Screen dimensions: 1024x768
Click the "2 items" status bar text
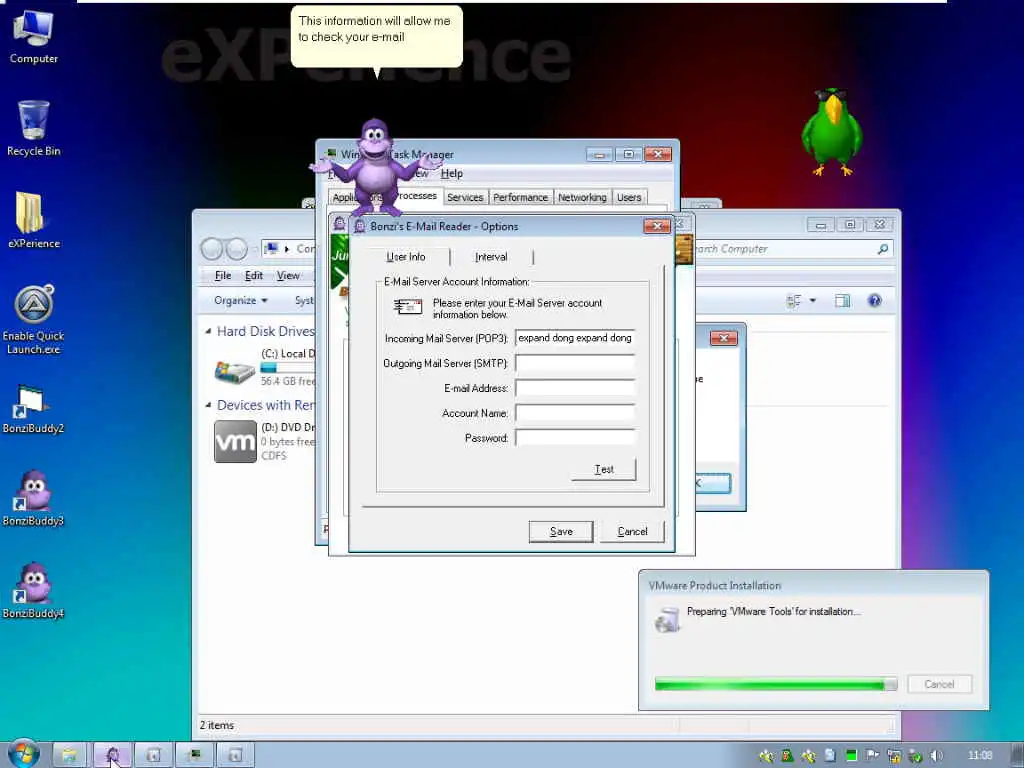[x=217, y=725]
